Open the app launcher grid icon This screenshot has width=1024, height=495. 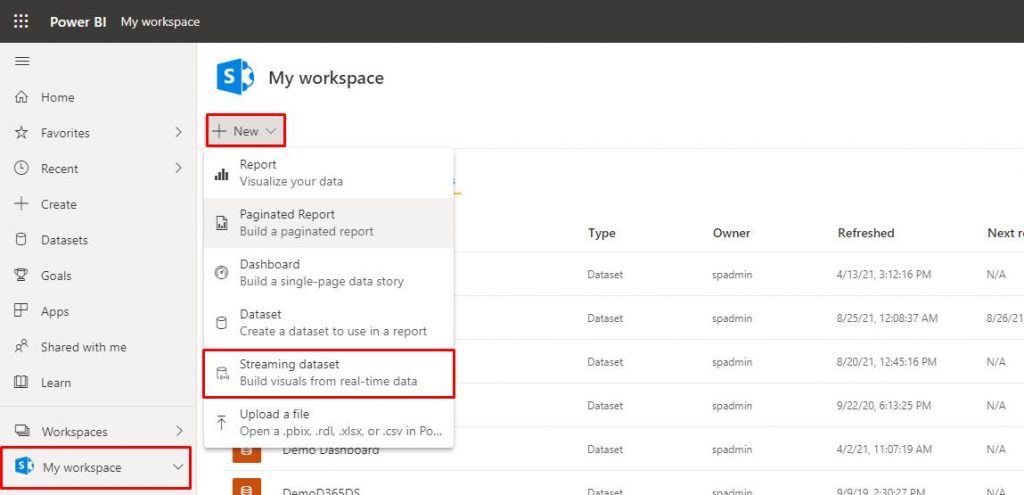[21, 22]
